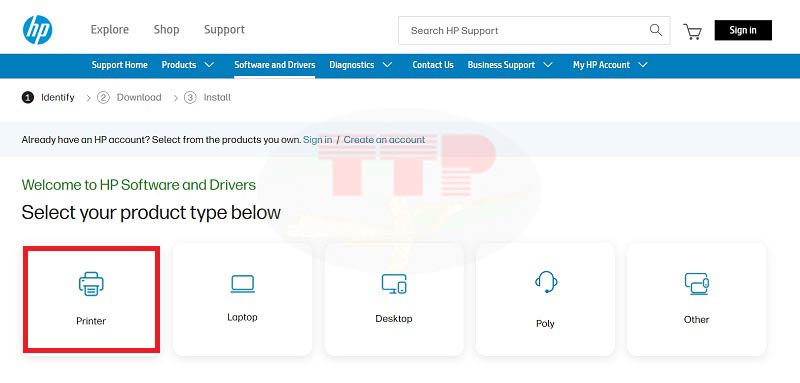Select the Poly headset icon
Screen dimensions: 800x383
[x=545, y=282]
